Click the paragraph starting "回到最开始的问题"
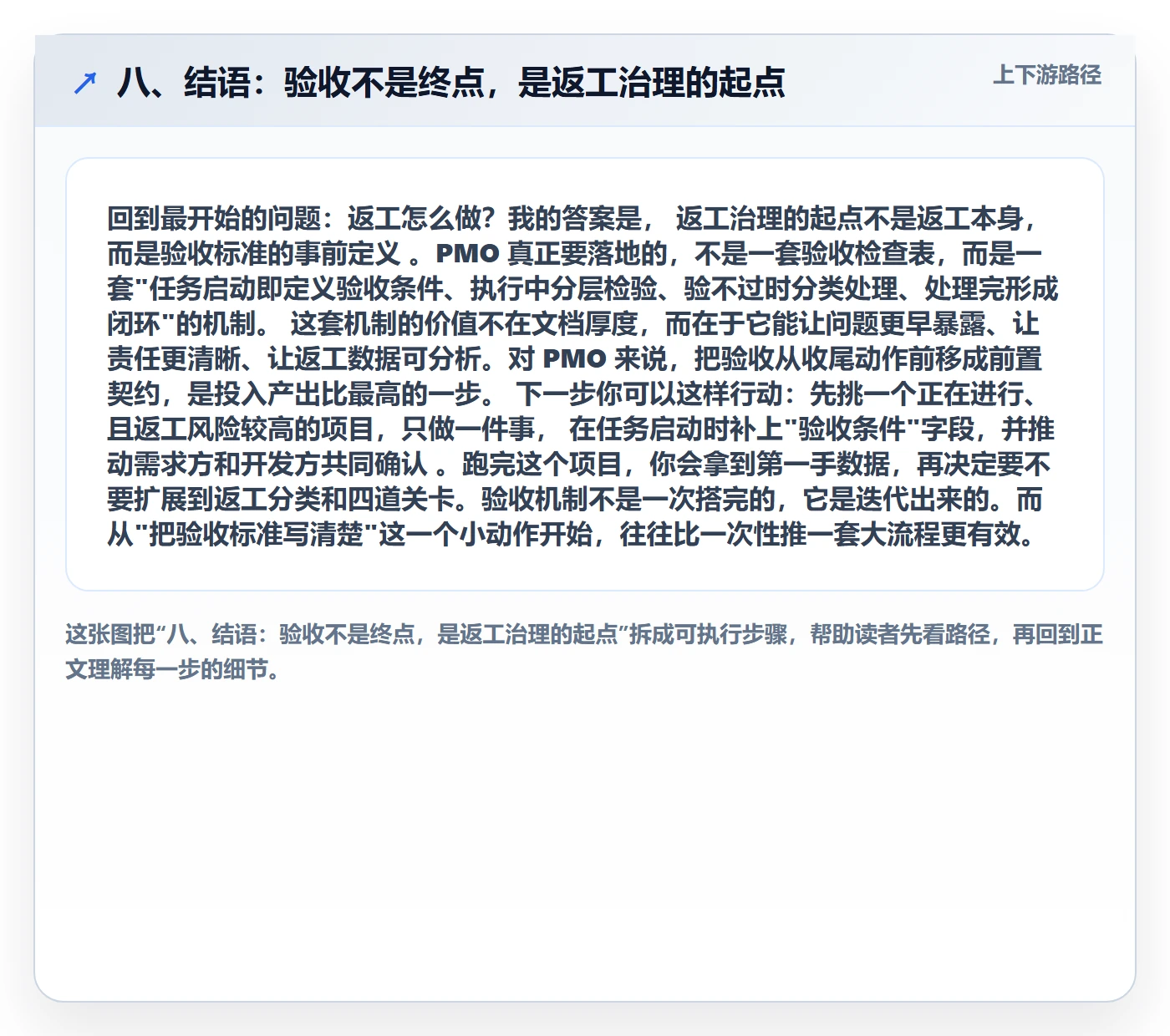This screenshot has width=1170, height=1036. pyautogui.click(x=584, y=375)
